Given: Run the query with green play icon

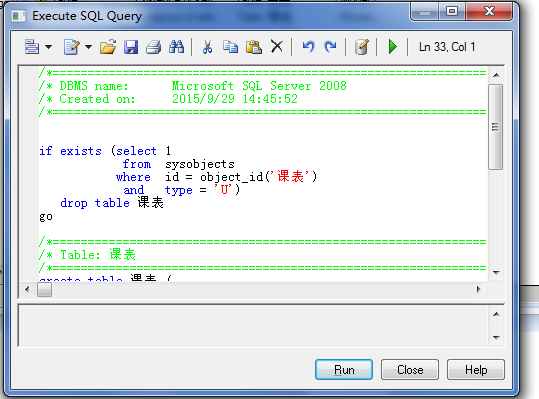Looking at the screenshot, I should [393, 46].
